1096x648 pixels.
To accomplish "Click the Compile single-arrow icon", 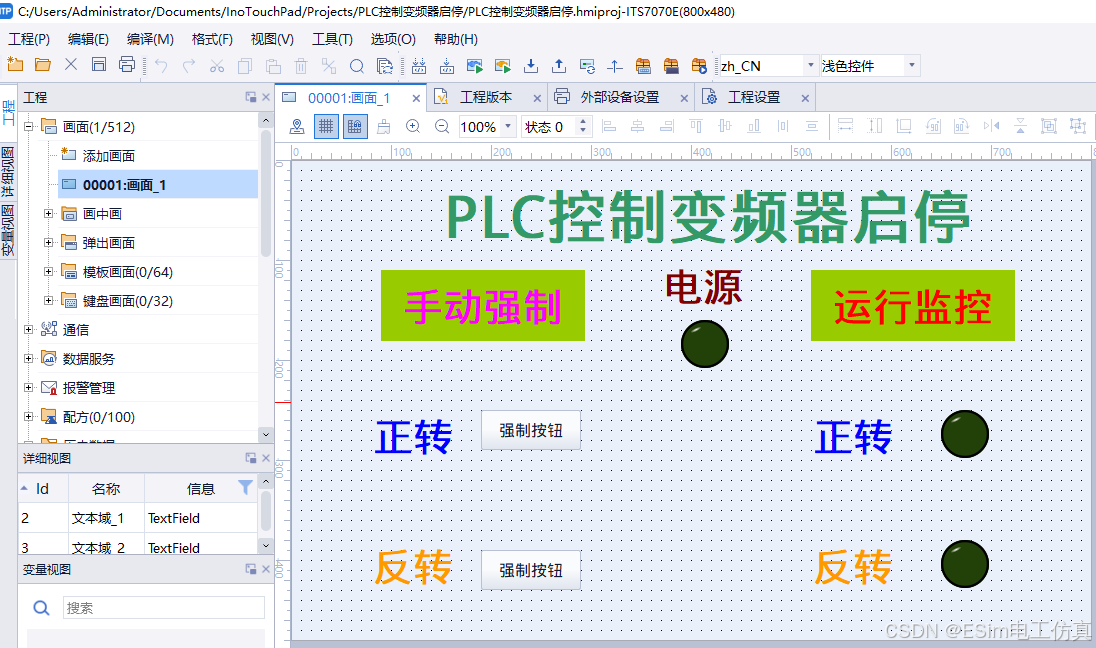I will (x=447, y=66).
